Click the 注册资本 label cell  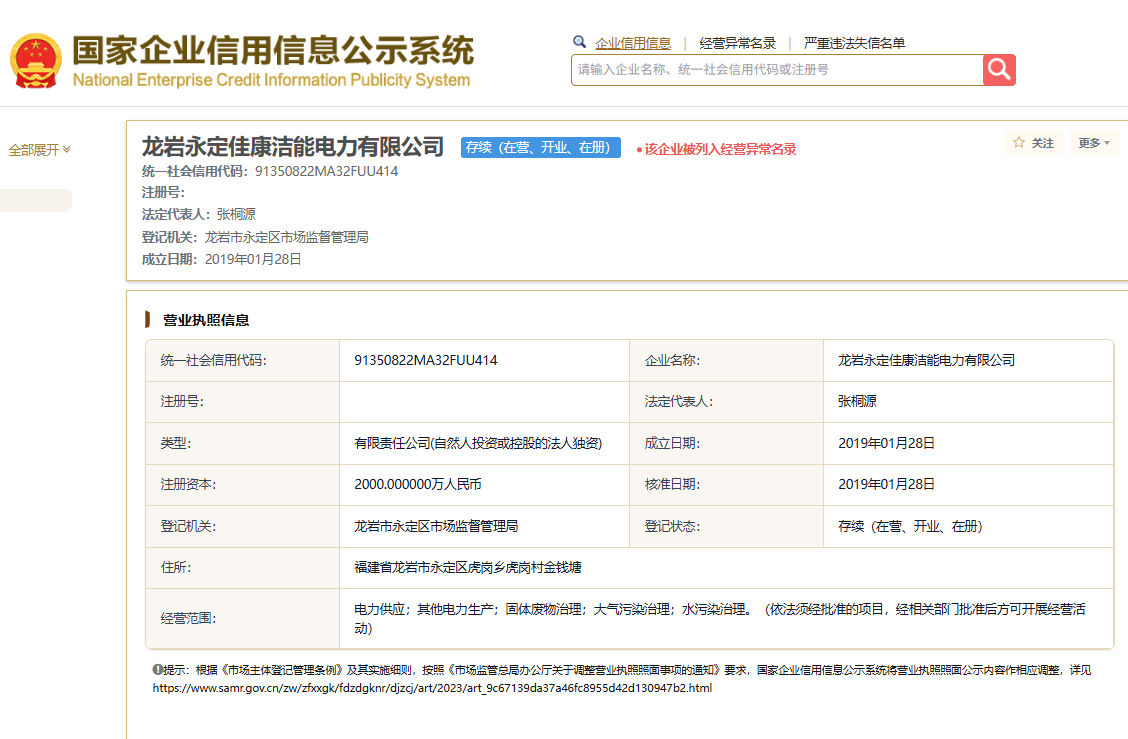(242, 485)
